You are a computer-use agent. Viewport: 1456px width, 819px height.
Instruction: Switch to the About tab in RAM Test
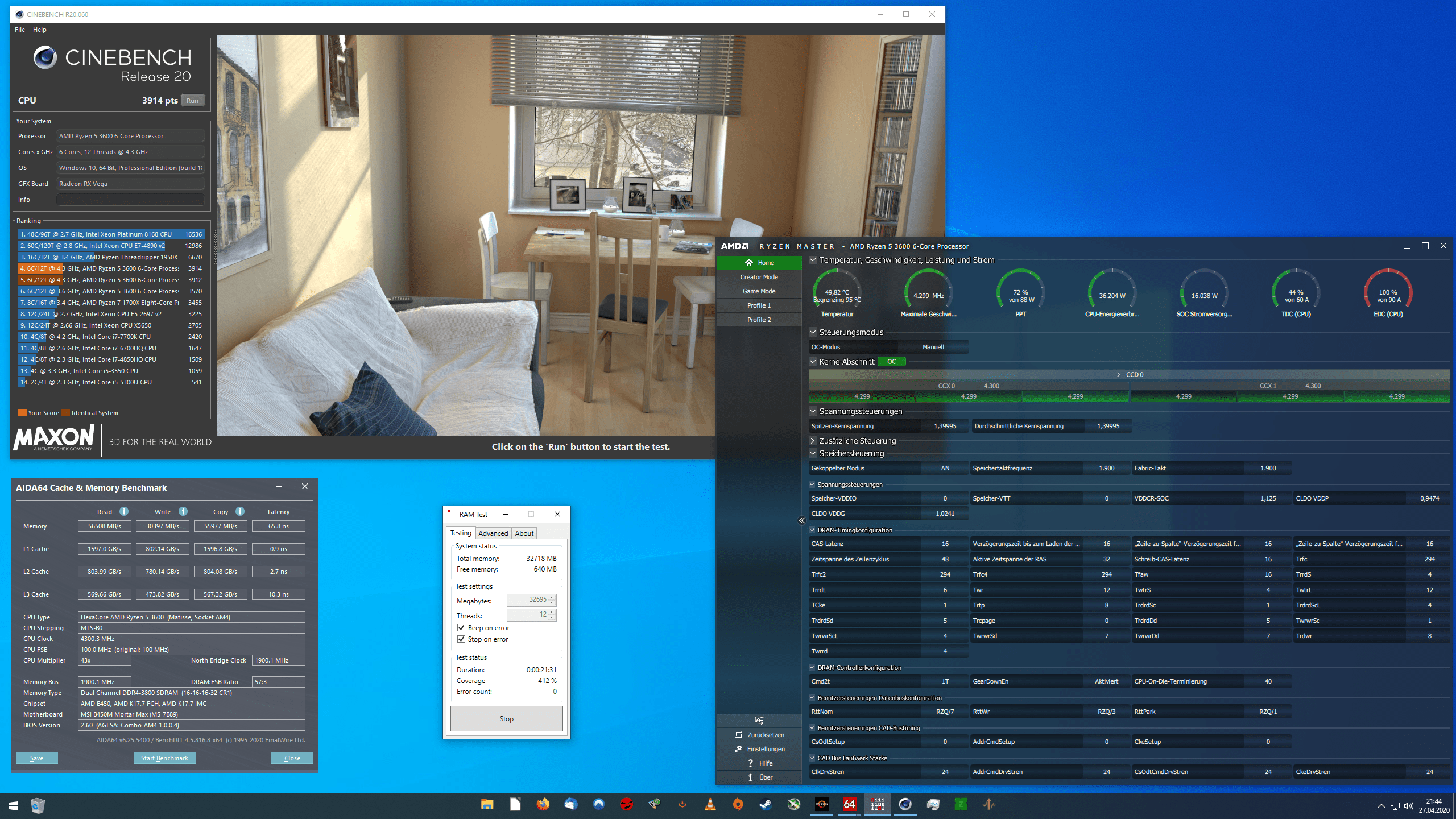coord(524,533)
